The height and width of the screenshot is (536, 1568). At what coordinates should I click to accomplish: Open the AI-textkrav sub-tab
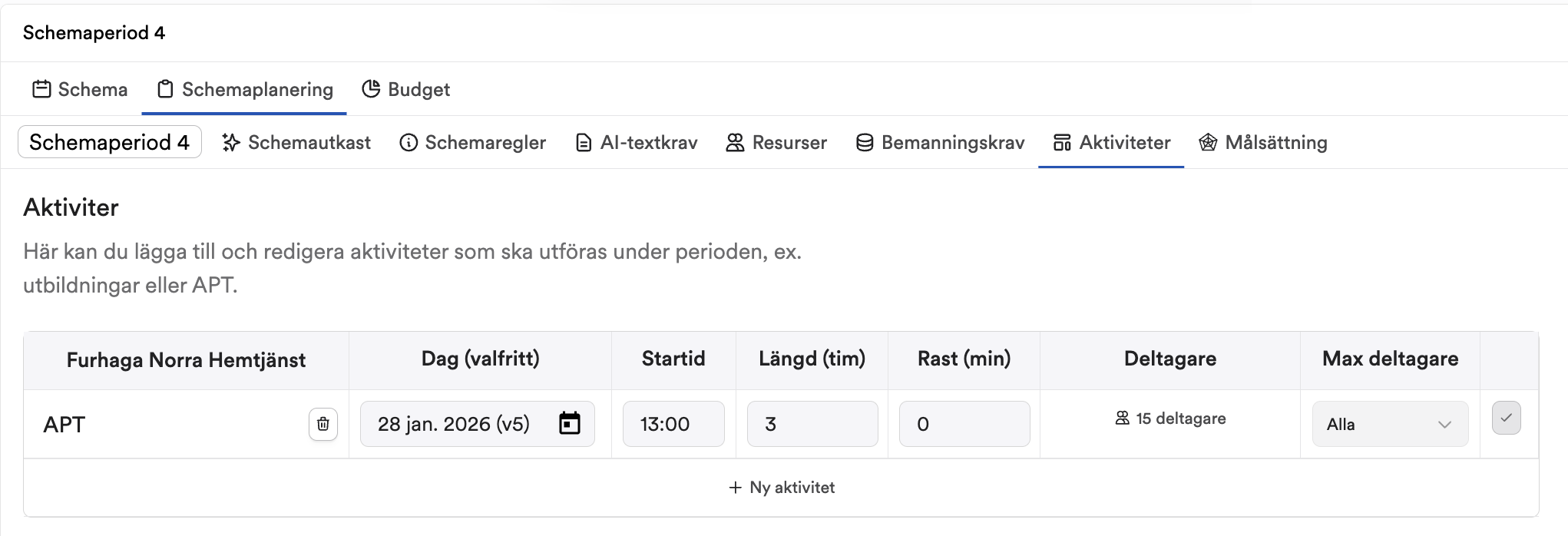tap(637, 142)
